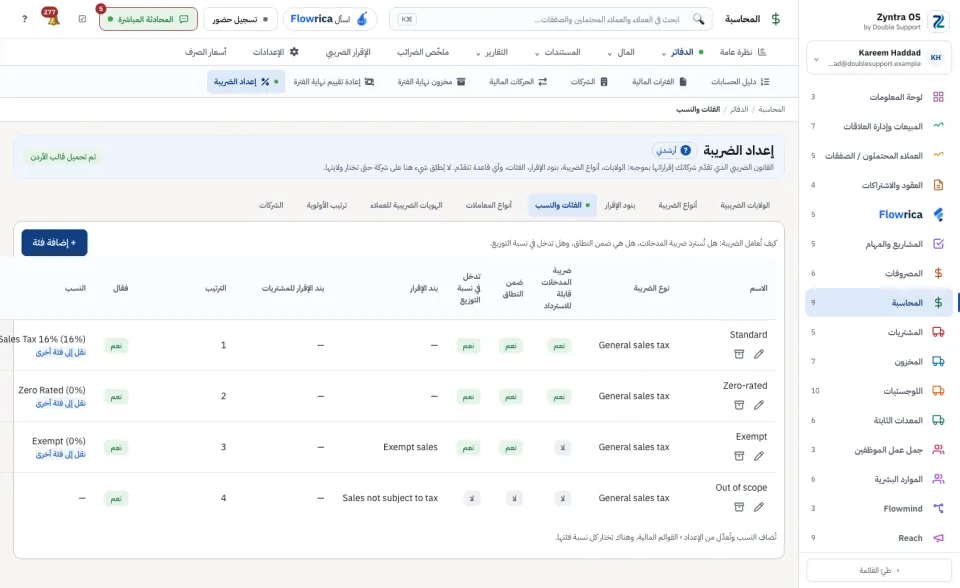The image size is (960, 588).
Task: Open Flowrica module in sidebar
Action: click(x=879, y=214)
